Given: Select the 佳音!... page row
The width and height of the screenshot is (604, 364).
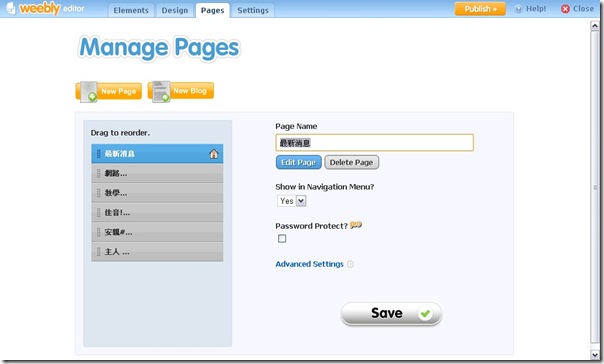Looking at the screenshot, I should click(x=157, y=213).
